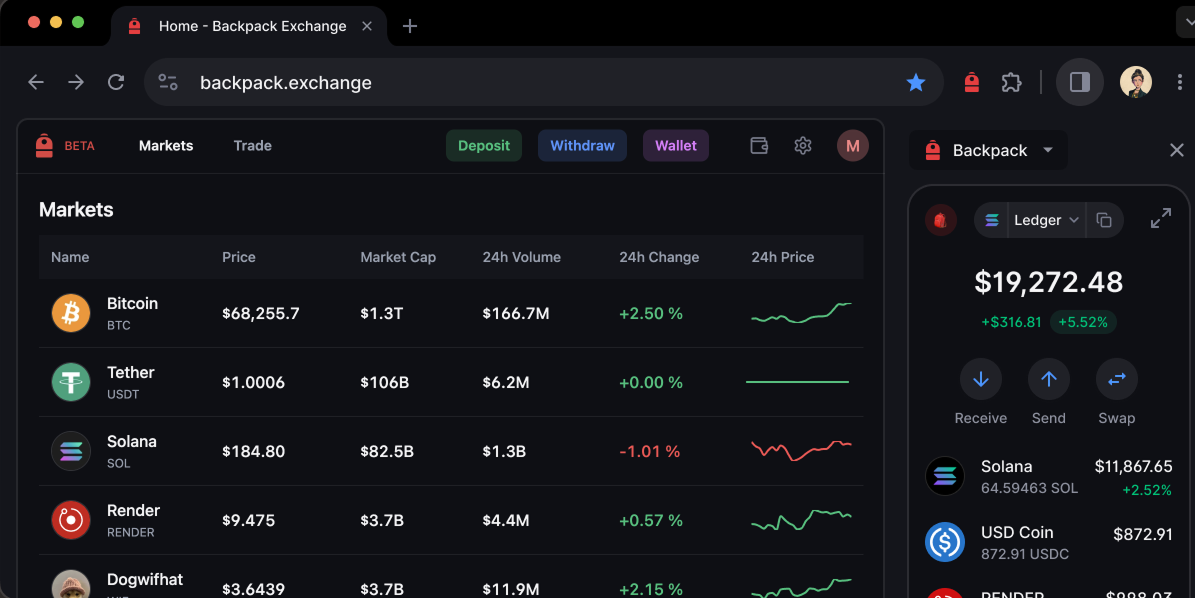Click the browser back arrow
This screenshot has height=598, width=1195.
tap(36, 82)
